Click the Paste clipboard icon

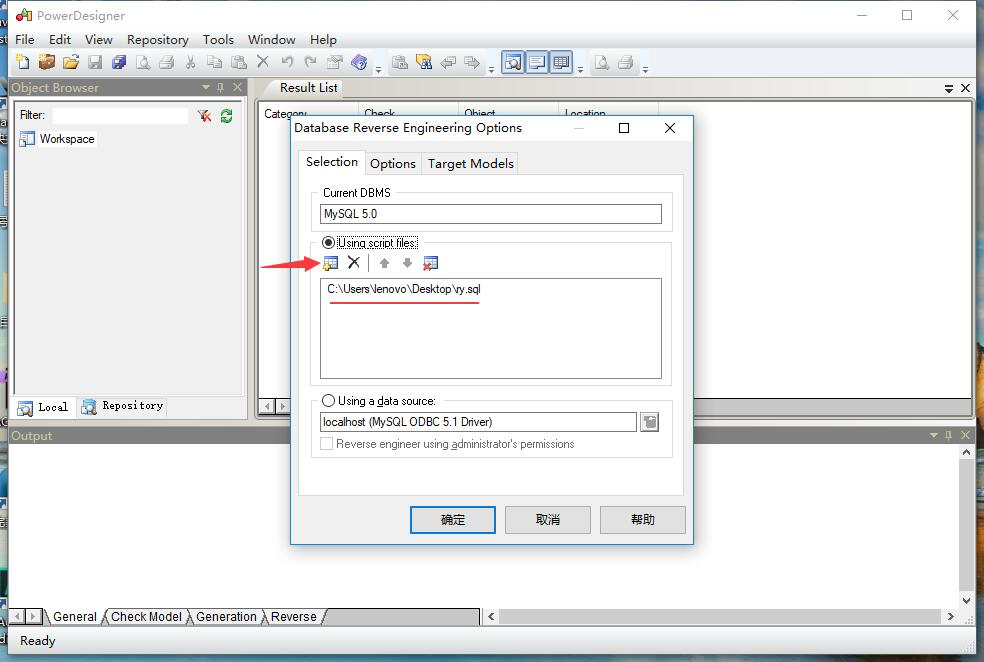pos(239,62)
